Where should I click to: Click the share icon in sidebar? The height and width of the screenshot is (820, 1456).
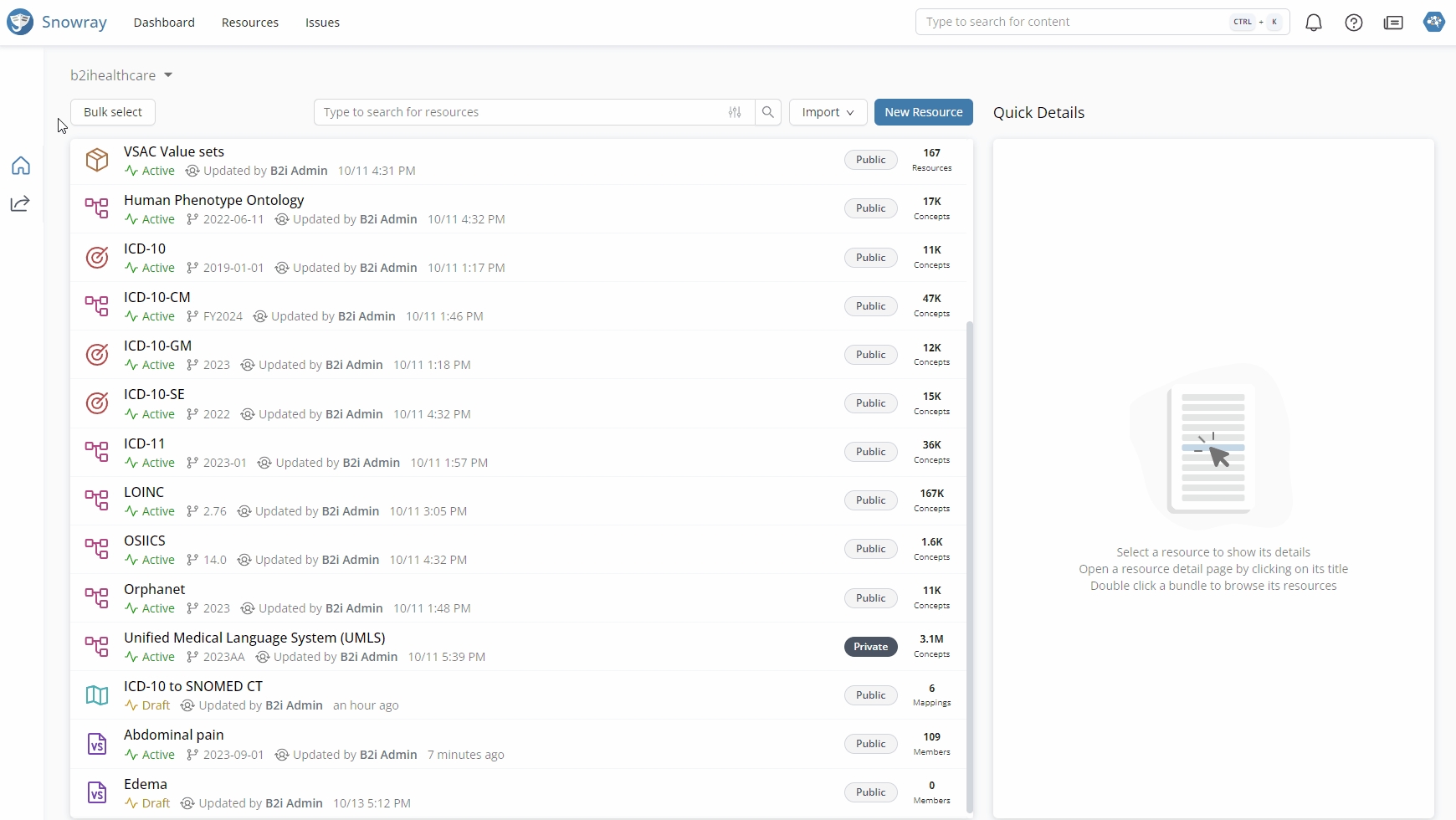20,203
